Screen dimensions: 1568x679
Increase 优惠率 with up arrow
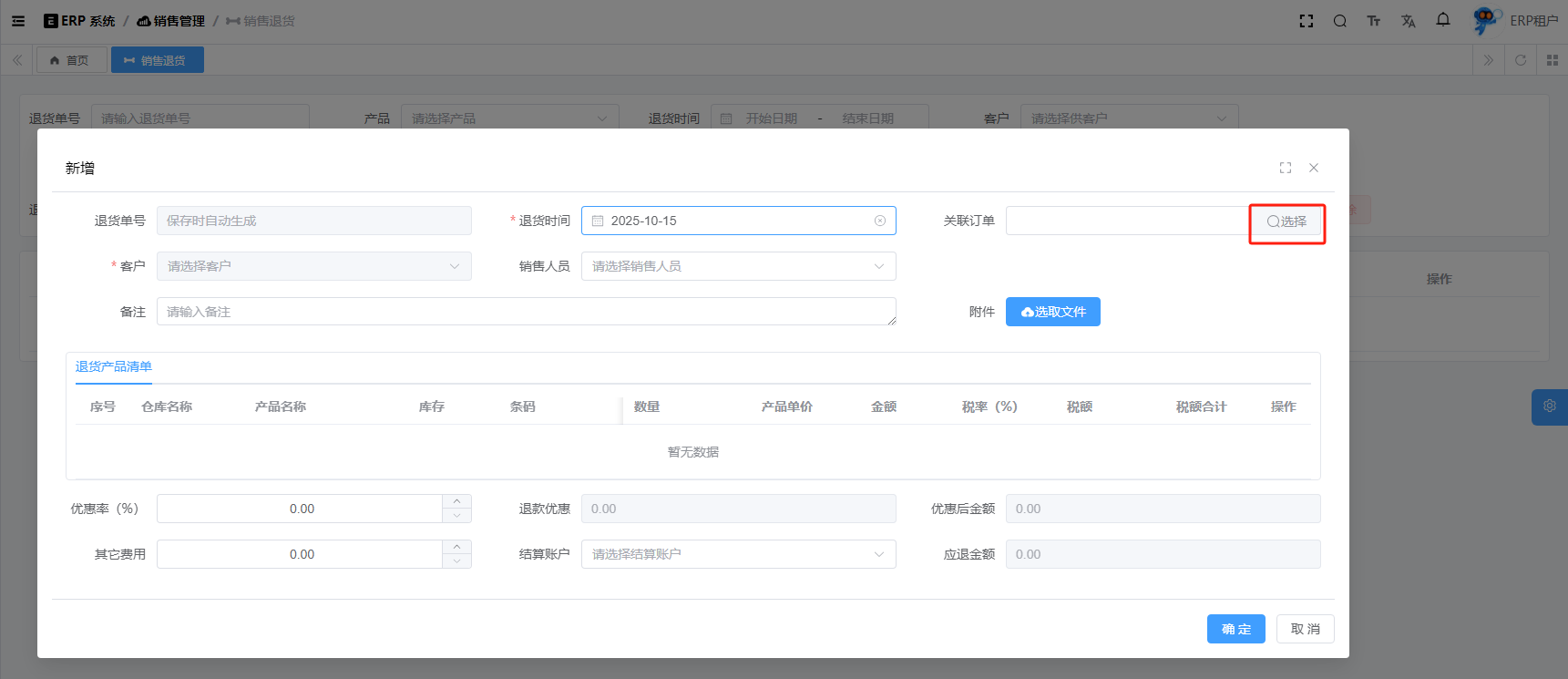click(456, 501)
